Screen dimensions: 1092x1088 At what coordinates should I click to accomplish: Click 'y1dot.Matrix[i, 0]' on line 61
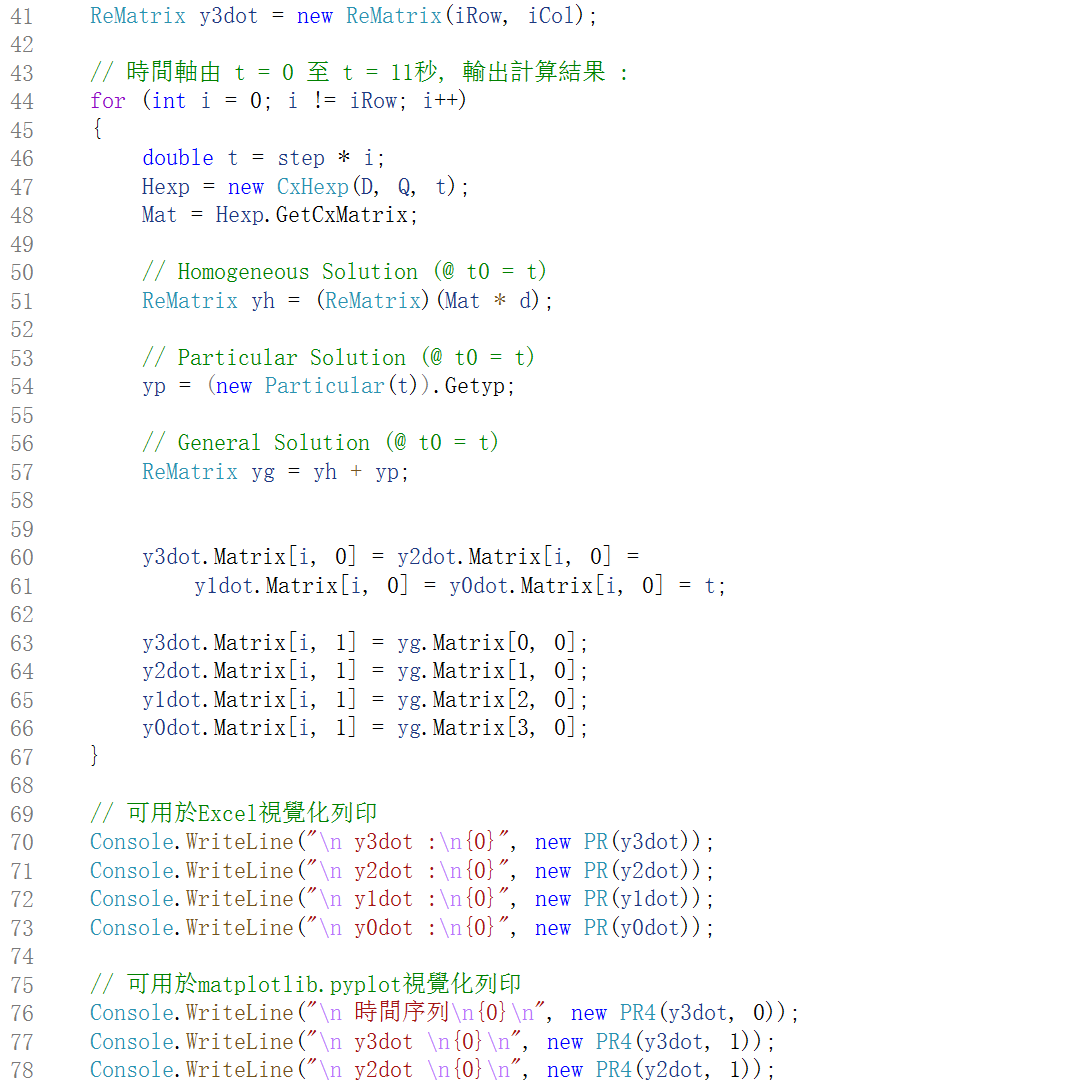click(x=302, y=585)
